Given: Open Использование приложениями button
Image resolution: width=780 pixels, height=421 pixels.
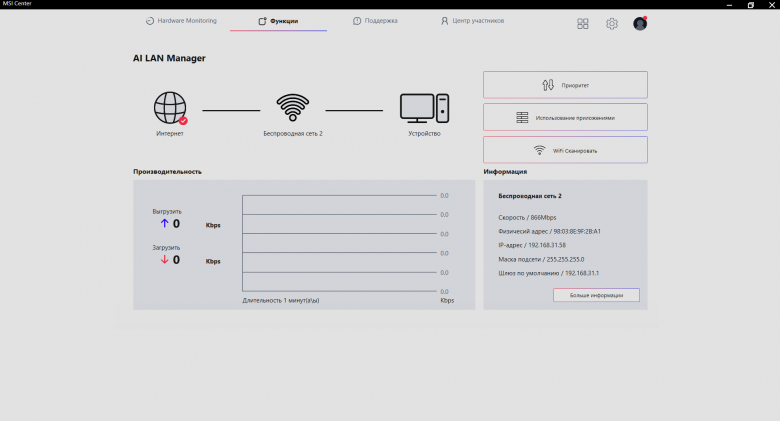Looking at the screenshot, I should 565,117.
